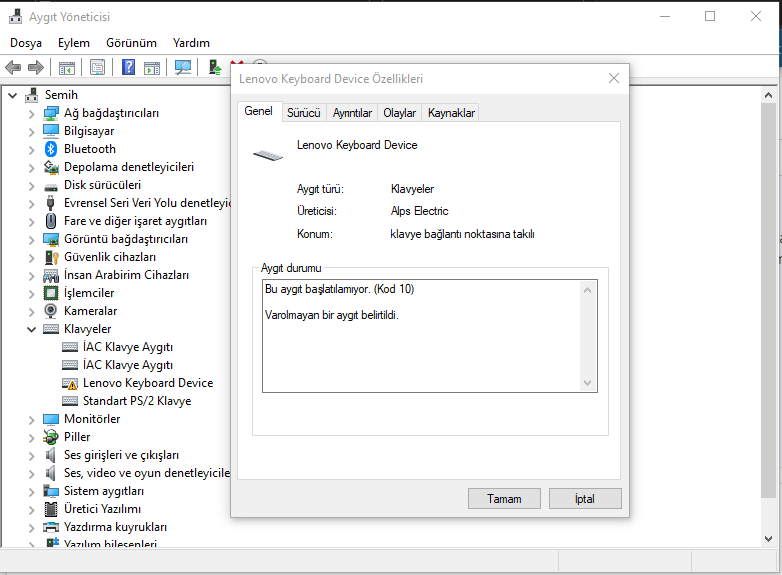Click Scan for hardware changes icon
Image resolution: width=782 pixels, height=575 pixels.
tap(183, 67)
